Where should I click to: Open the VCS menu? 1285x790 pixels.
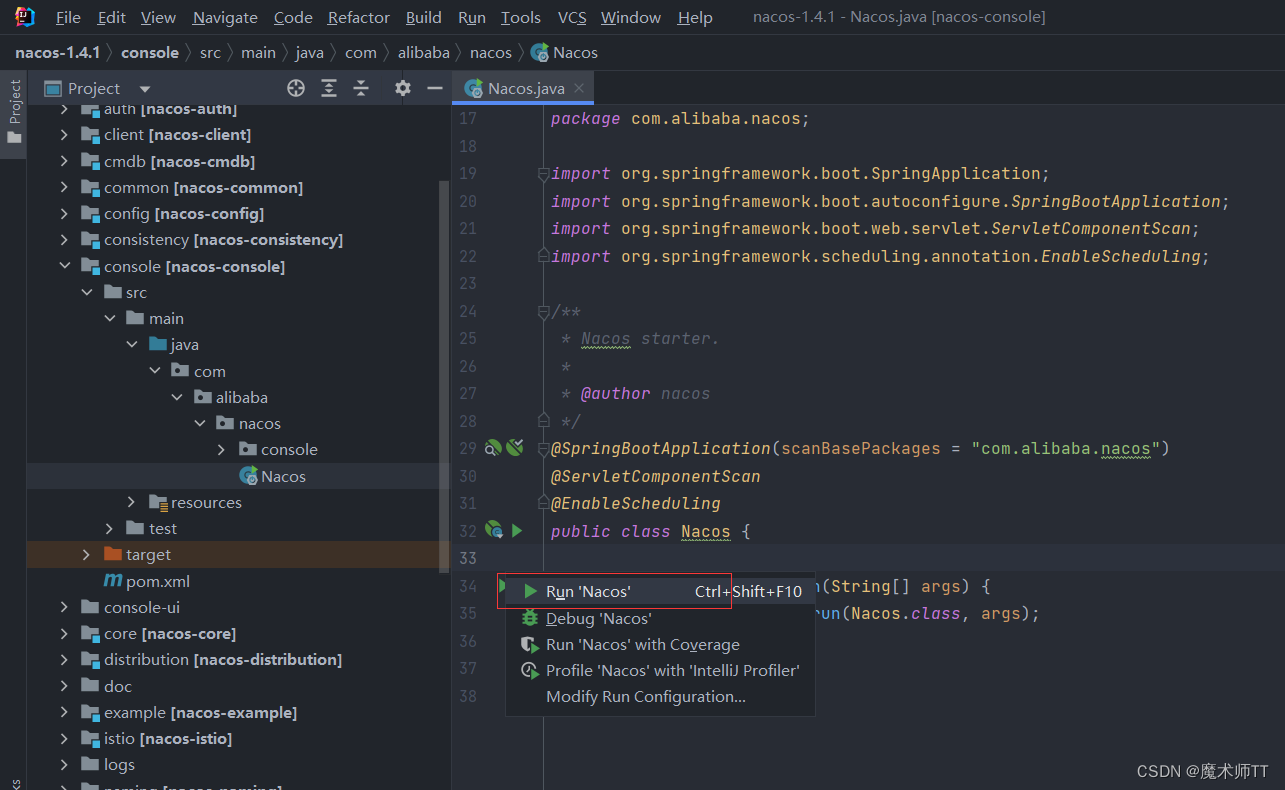tap(572, 17)
